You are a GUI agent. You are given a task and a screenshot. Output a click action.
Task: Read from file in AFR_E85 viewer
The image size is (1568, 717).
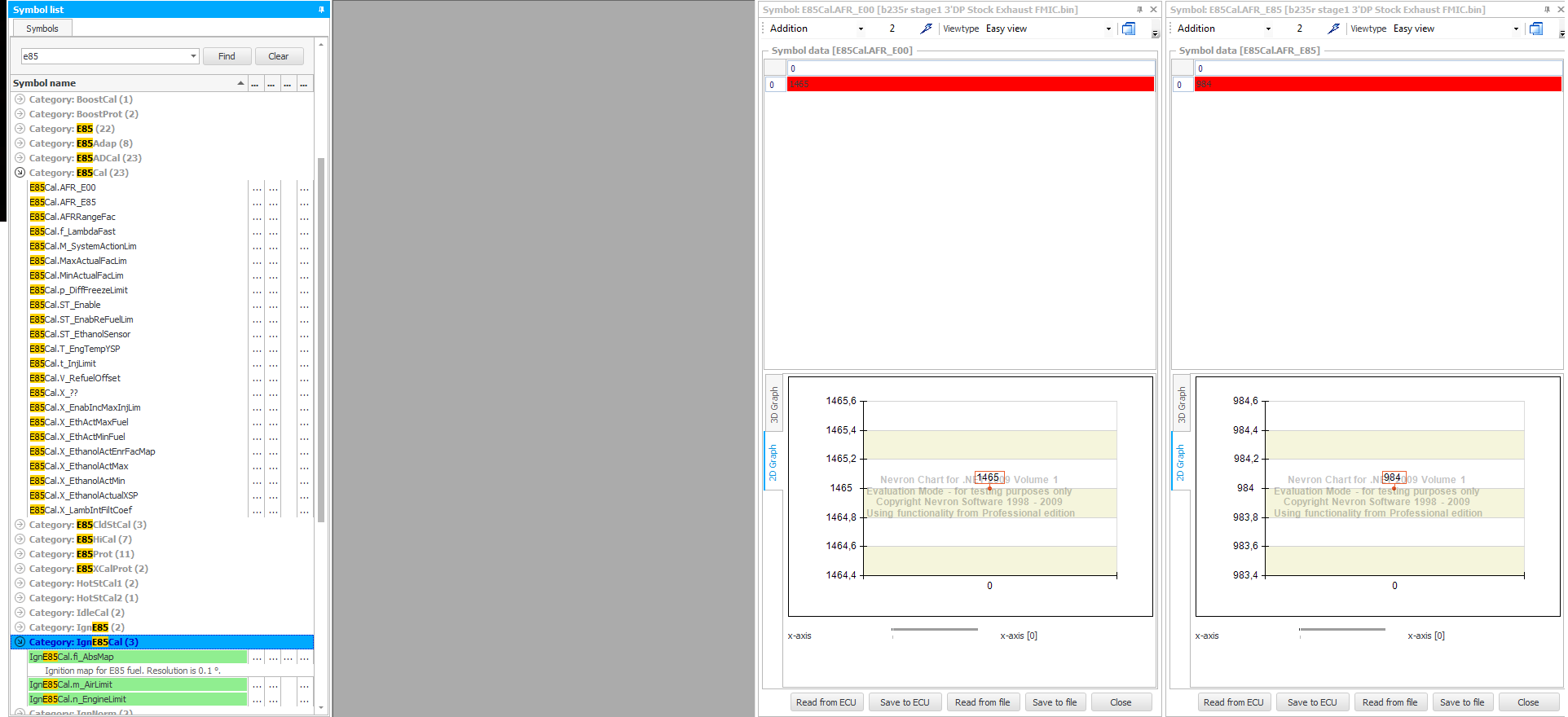[1390, 702]
